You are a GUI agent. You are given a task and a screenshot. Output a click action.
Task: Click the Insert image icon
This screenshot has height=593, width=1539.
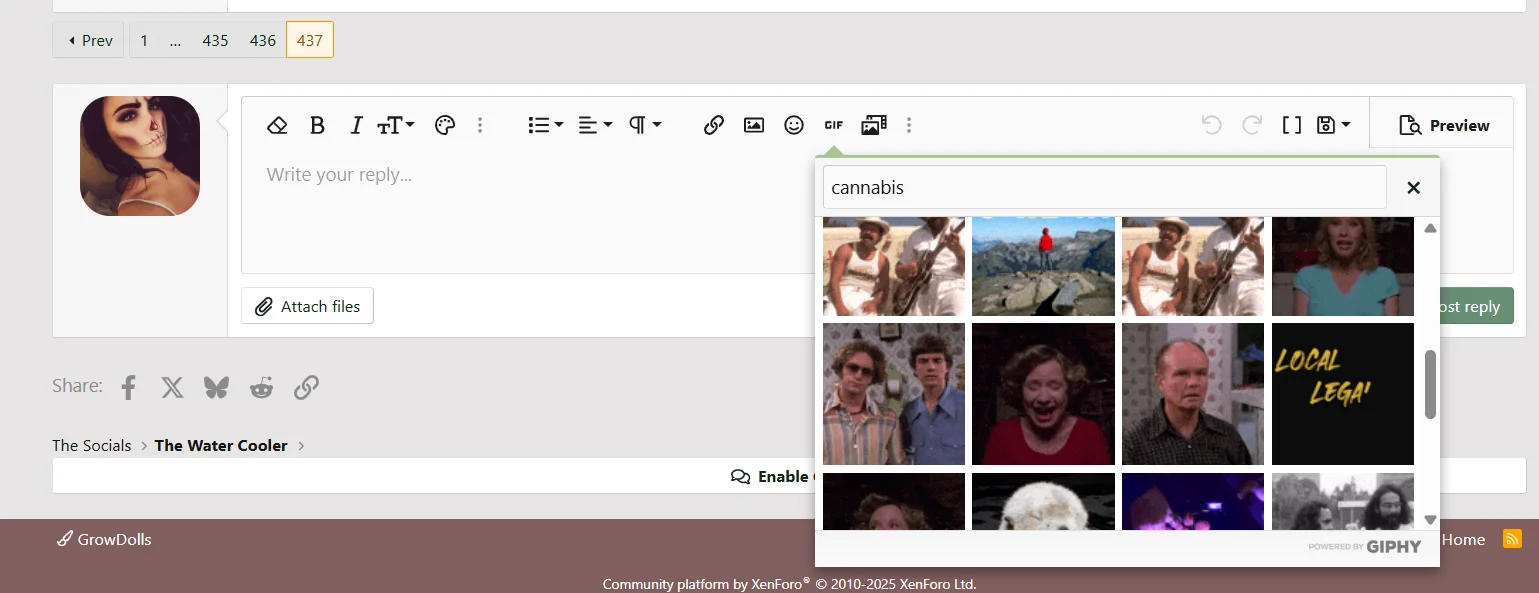click(x=754, y=125)
